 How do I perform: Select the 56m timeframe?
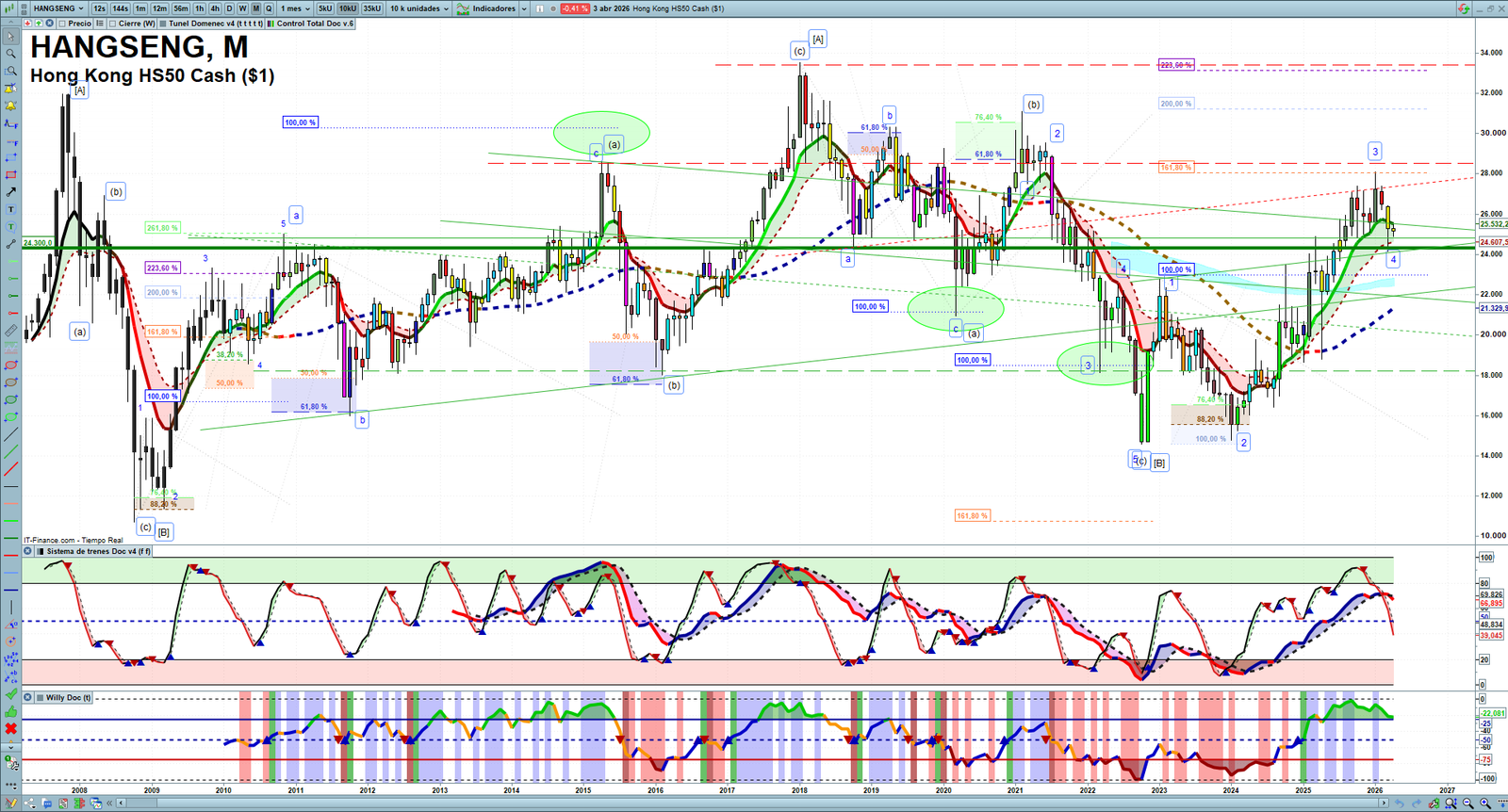[x=180, y=8]
